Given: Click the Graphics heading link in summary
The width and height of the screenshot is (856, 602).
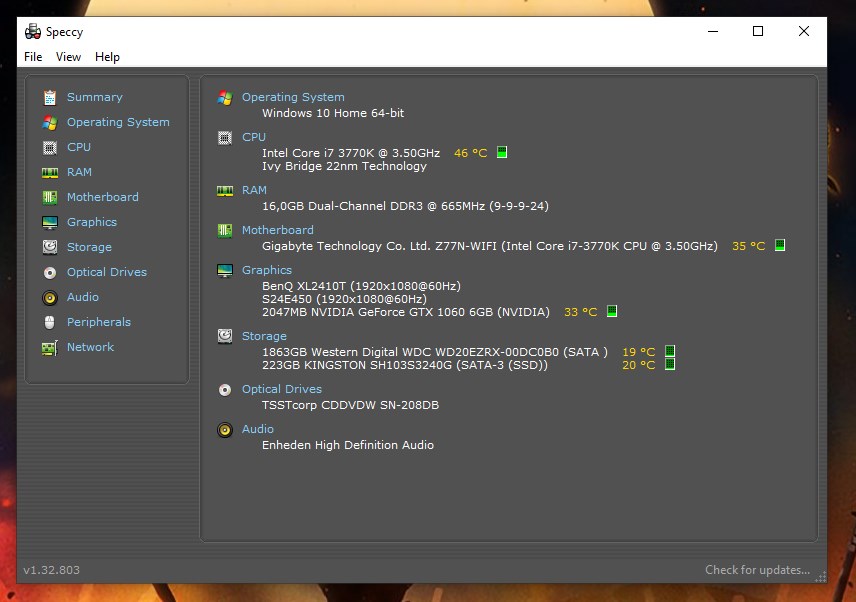Looking at the screenshot, I should coord(267,270).
